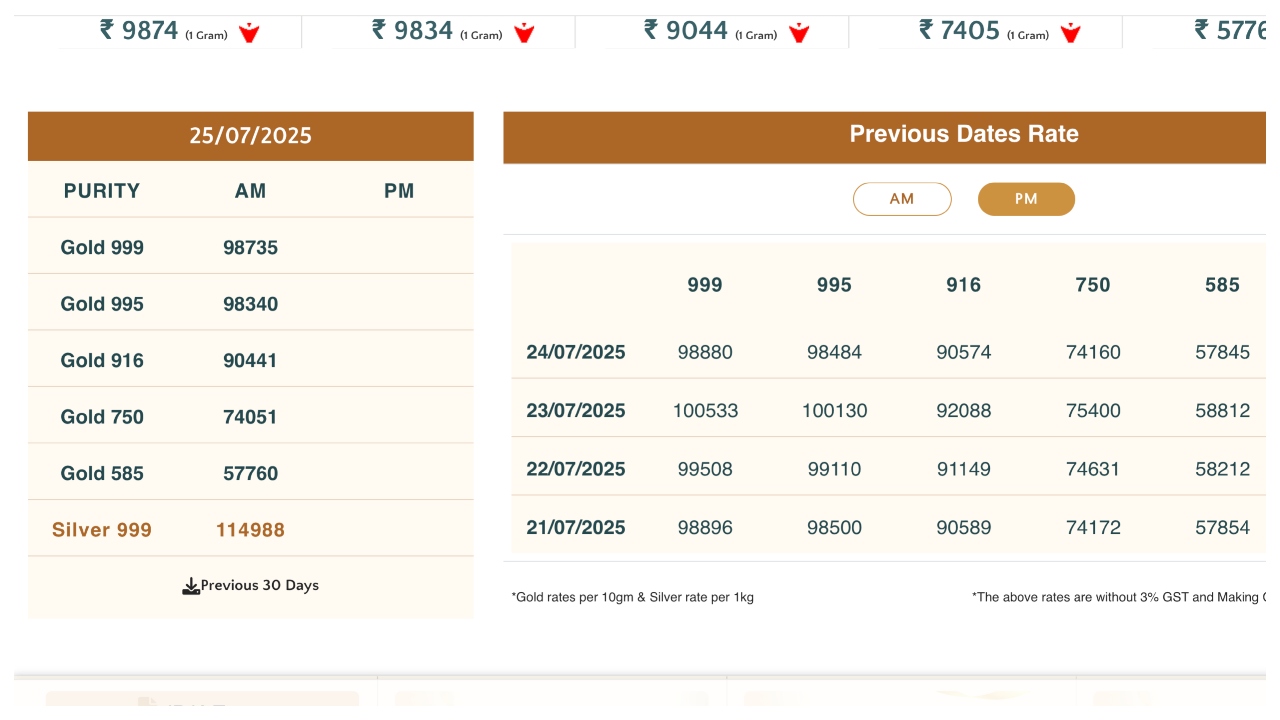Select the Gold 916 AM value 90441

[250, 361]
